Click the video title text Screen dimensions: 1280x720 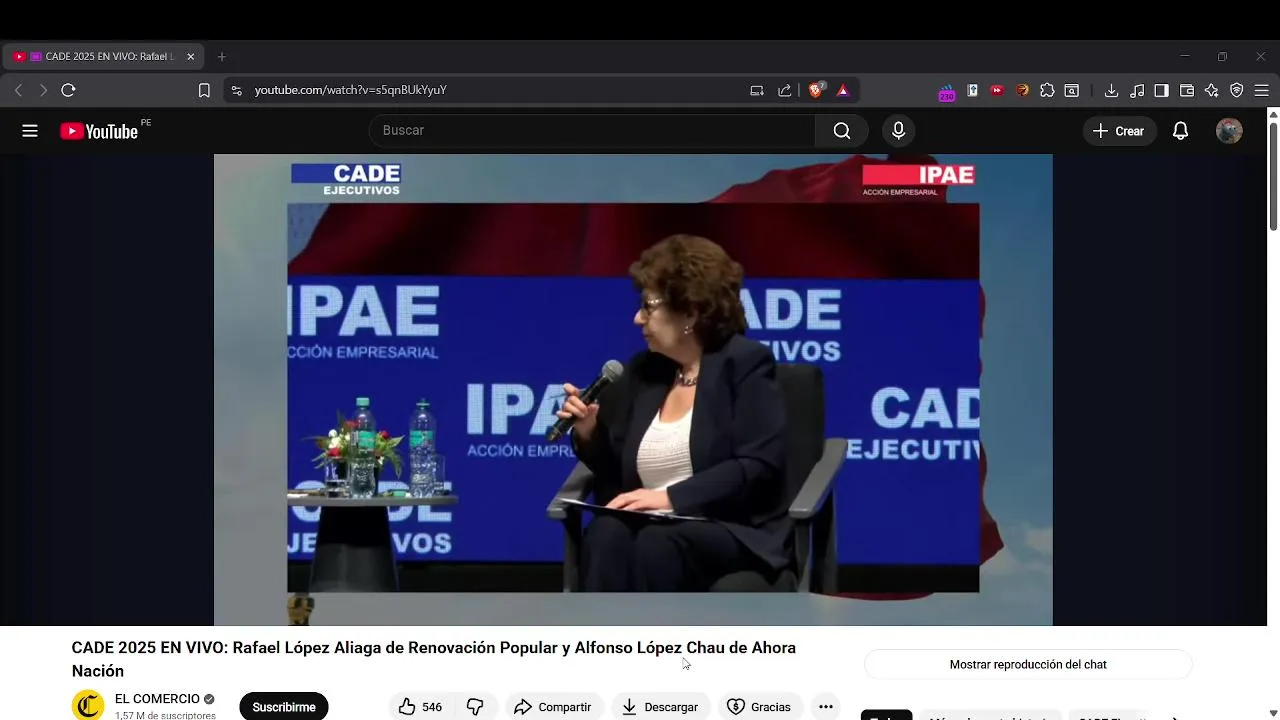434,659
